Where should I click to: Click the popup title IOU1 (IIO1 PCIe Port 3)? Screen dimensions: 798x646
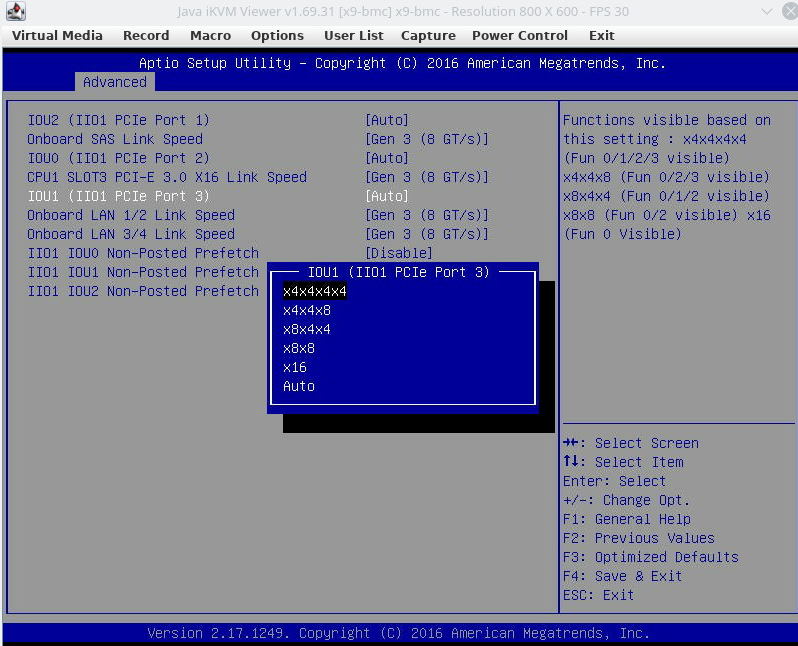point(398,272)
